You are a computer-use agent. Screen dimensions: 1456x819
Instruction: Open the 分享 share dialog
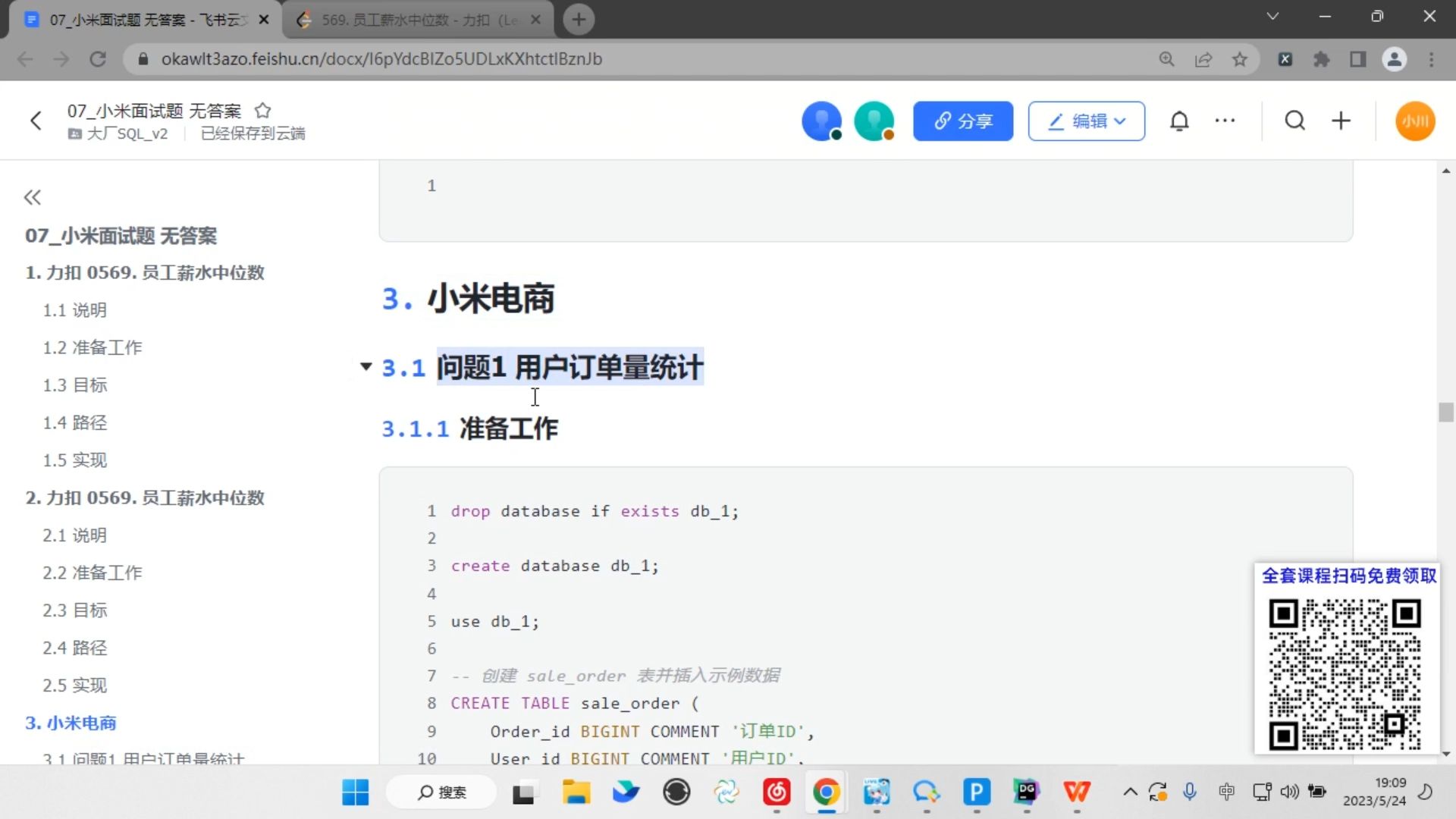(963, 121)
